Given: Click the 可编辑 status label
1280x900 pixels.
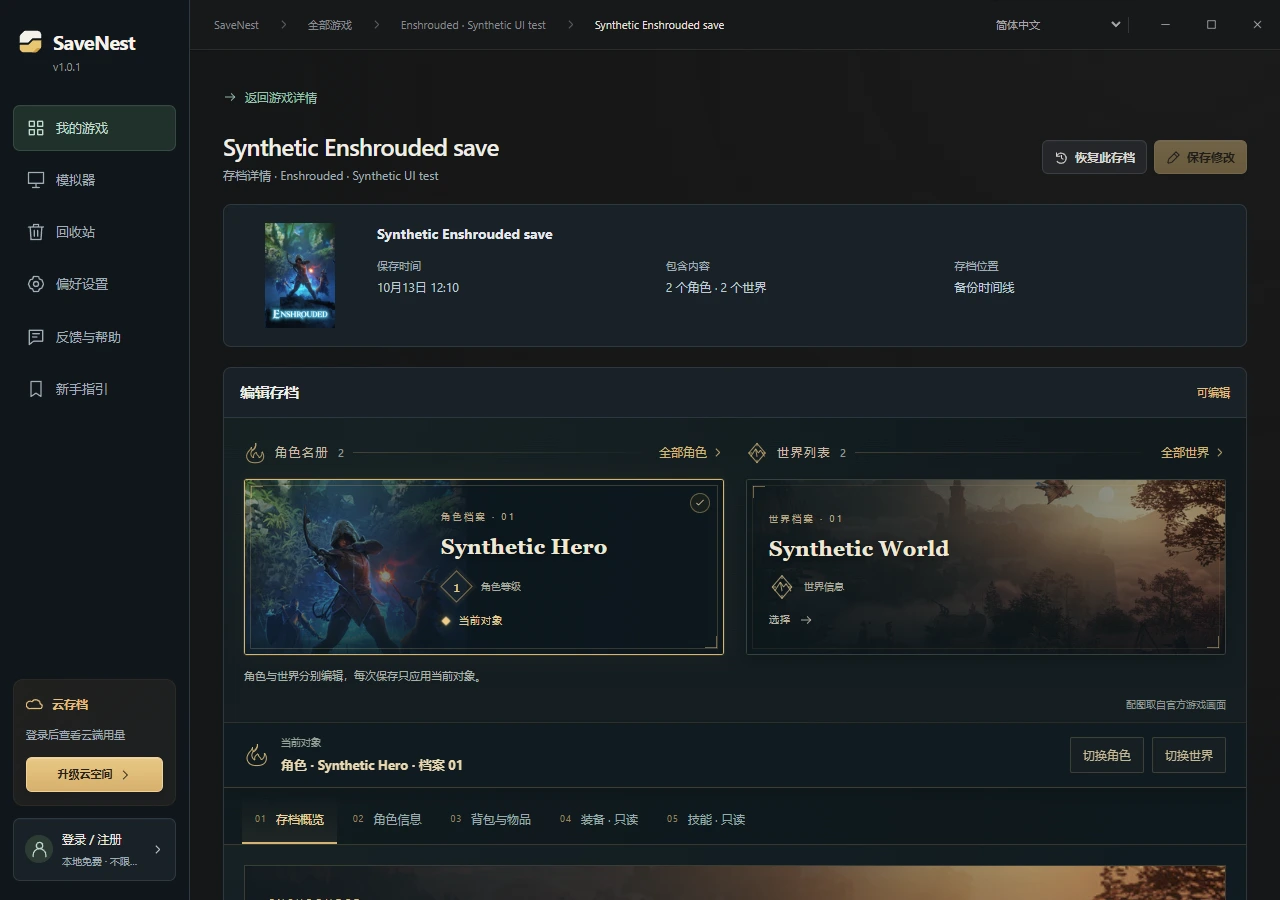Looking at the screenshot, I should click(x=1213, y=393).
